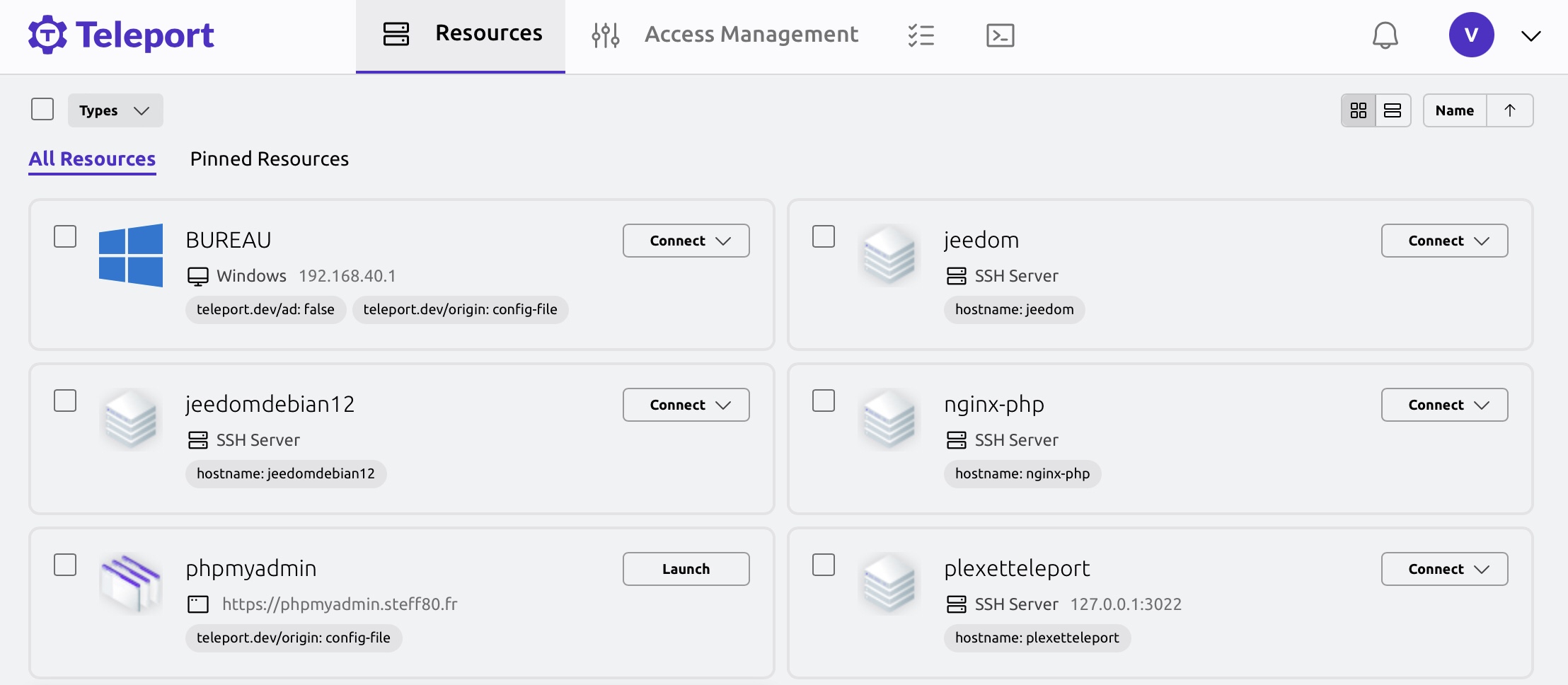The image size is (1568, 685).
Task: Open Connect dropdown for plexetteleport
Action: point(1445,569)
